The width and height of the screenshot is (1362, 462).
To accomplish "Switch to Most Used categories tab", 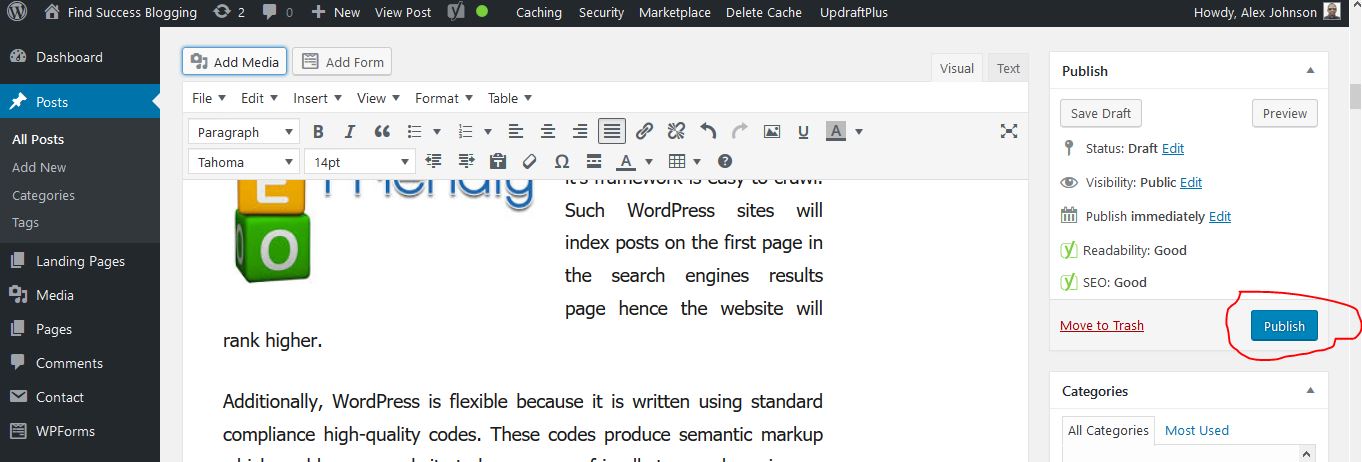I will click(x=1197, y=430).
